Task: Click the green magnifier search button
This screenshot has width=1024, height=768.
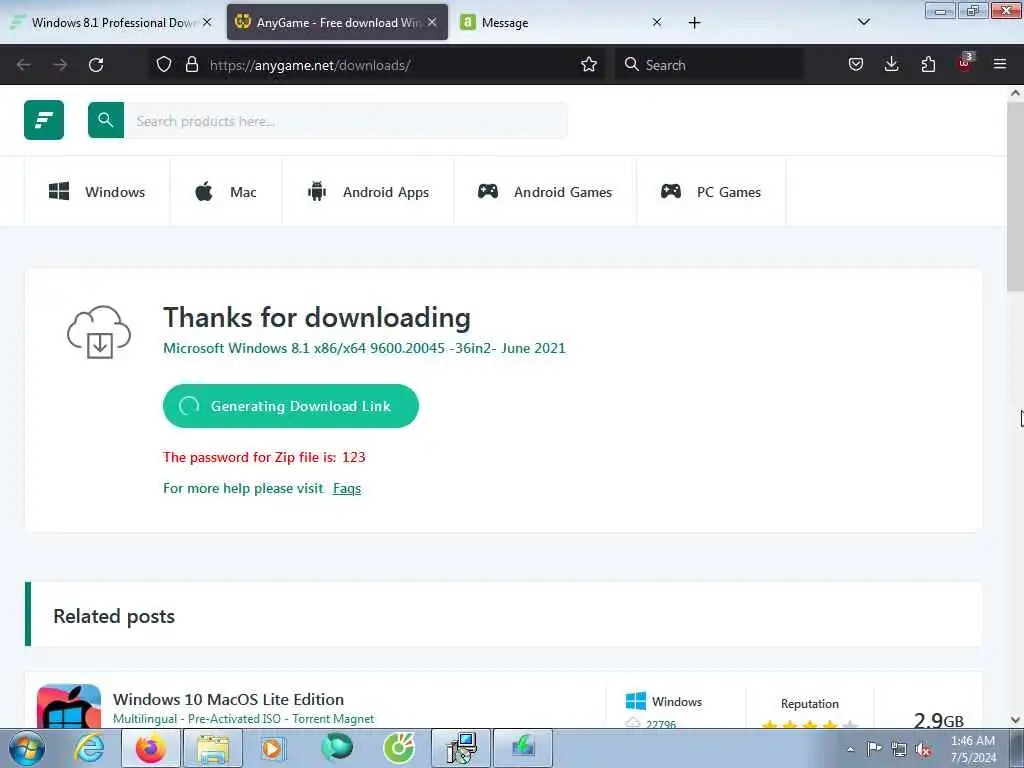Action: click(x=106, y=120)
